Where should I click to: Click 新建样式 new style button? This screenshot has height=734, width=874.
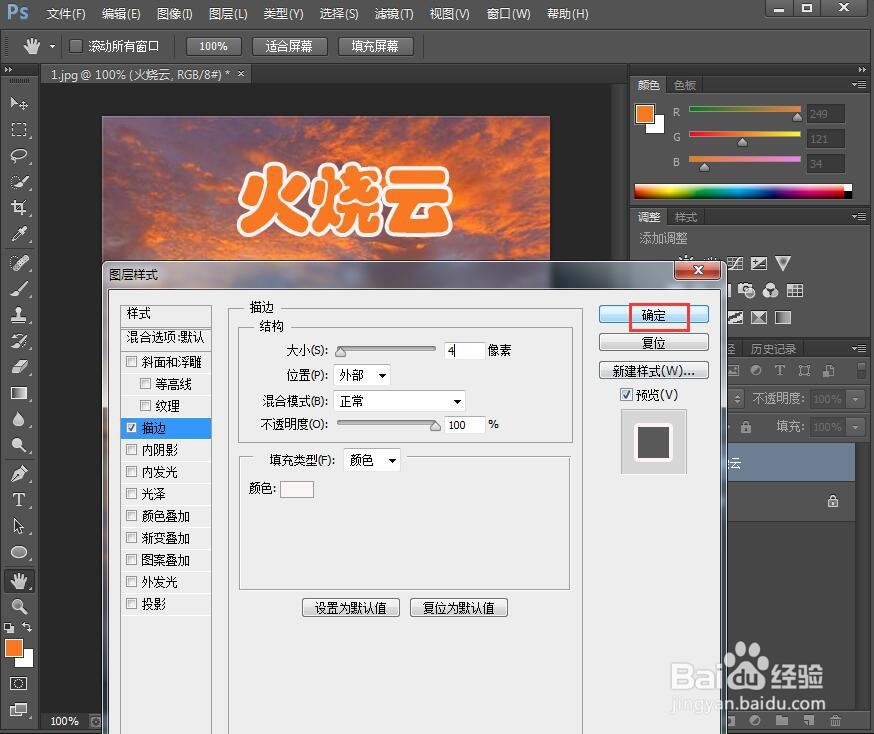(654, 371)
